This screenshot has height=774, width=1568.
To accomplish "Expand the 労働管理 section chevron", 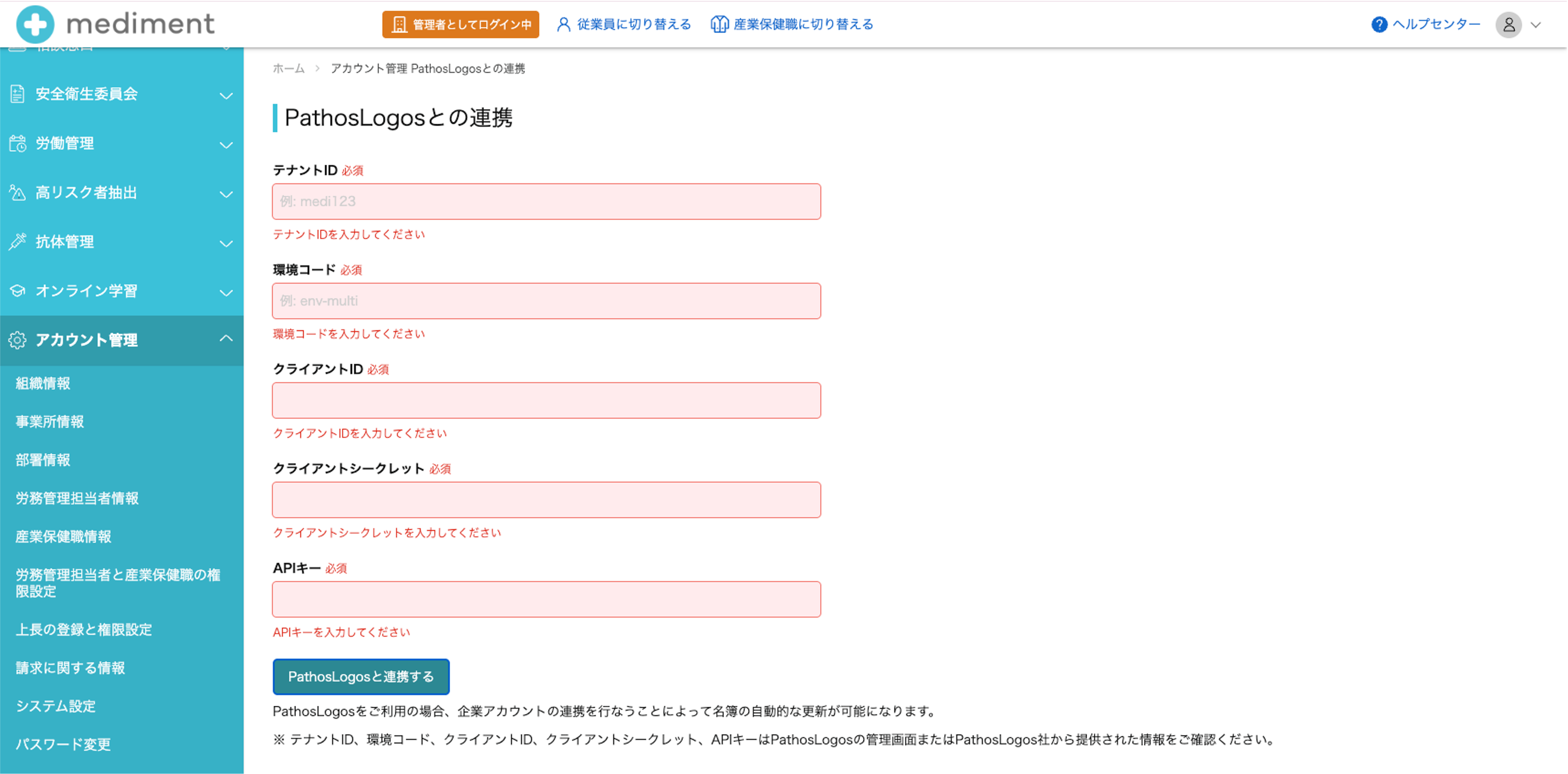I will tap(226, 145).
